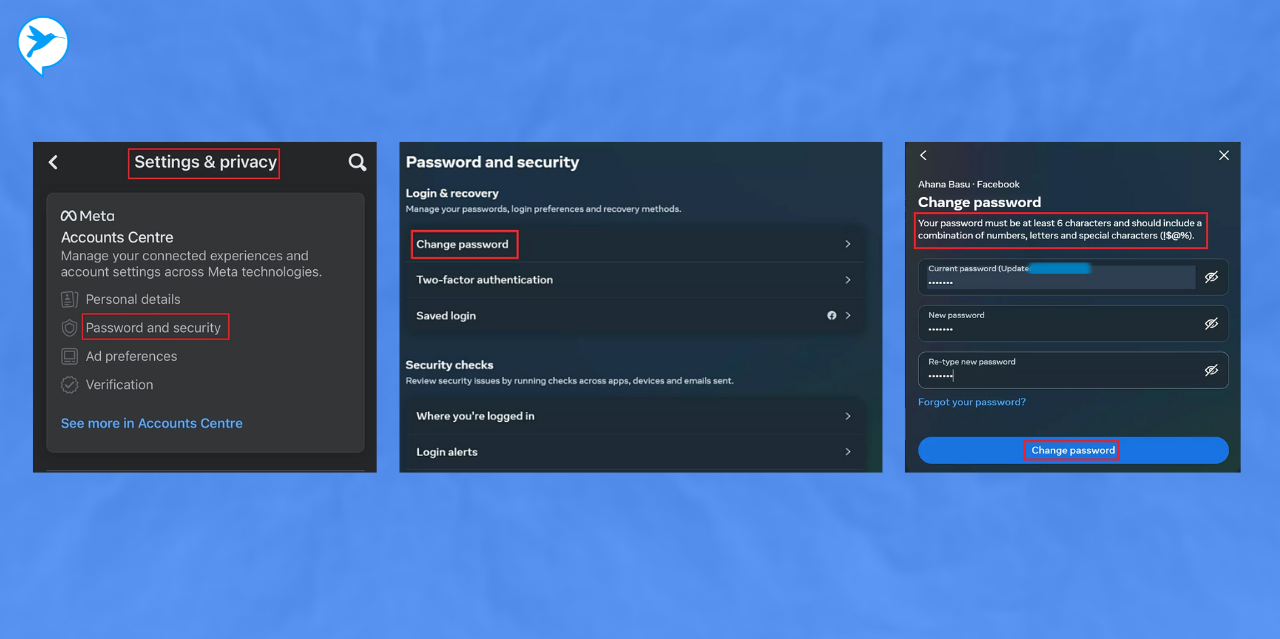Click the Verification badge icon

(69, 385)
